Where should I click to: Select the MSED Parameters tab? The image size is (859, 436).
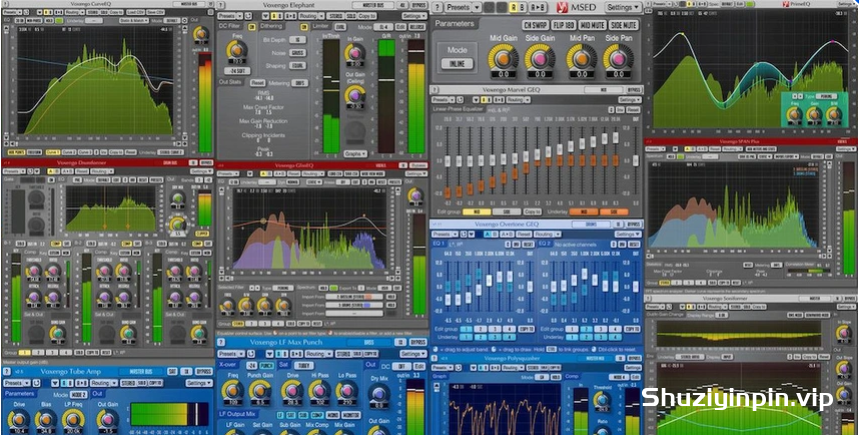coord(454,24)
